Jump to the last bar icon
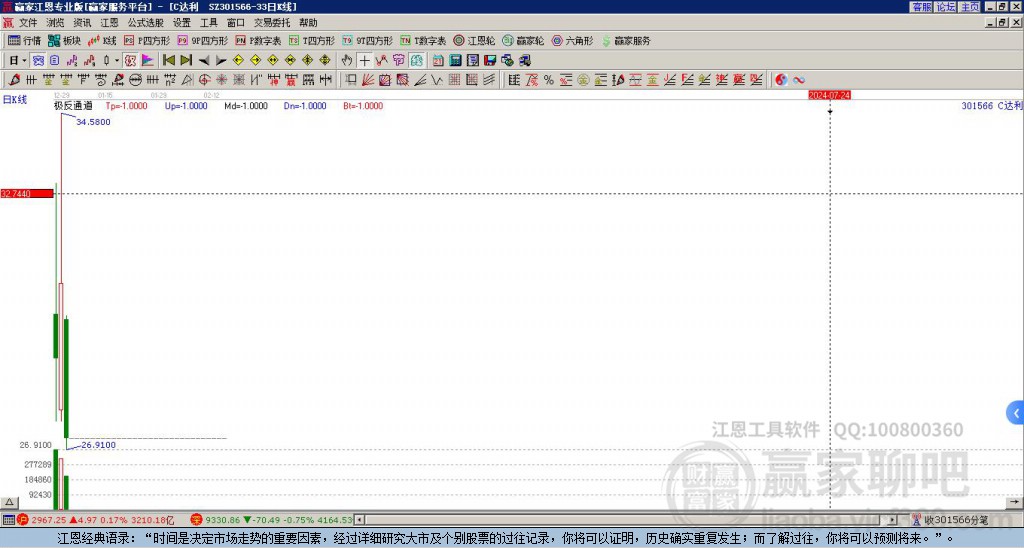This screenshot has height=548, width=1024. pyautogui.click(x=186, y=60)
